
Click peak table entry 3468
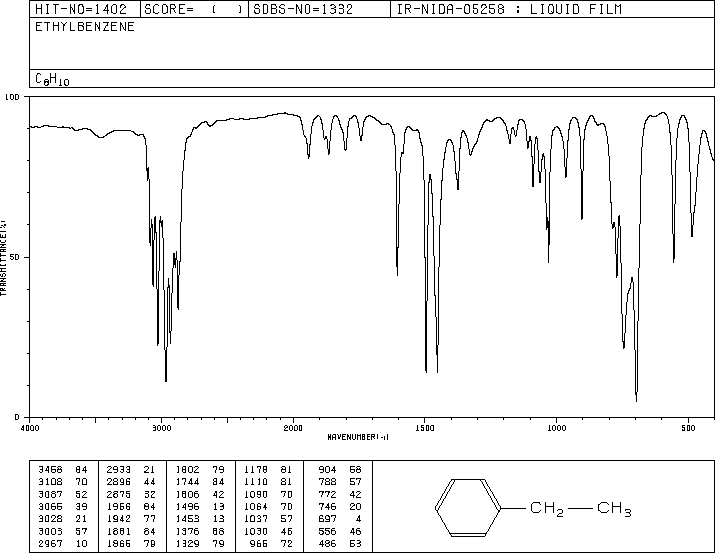pyautogui.click(x=50, y=470)
